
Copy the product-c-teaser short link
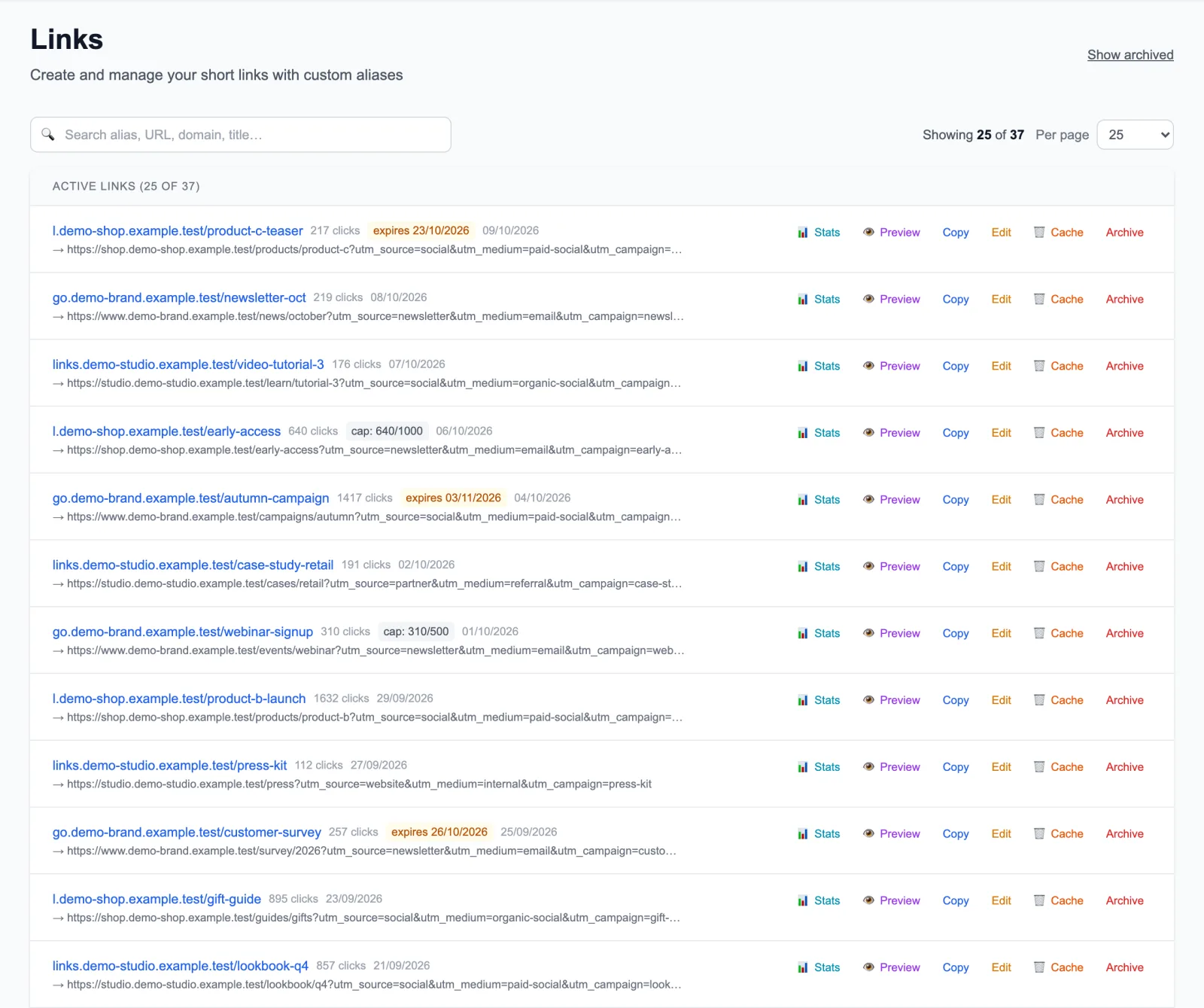click(x=956, y=233)
